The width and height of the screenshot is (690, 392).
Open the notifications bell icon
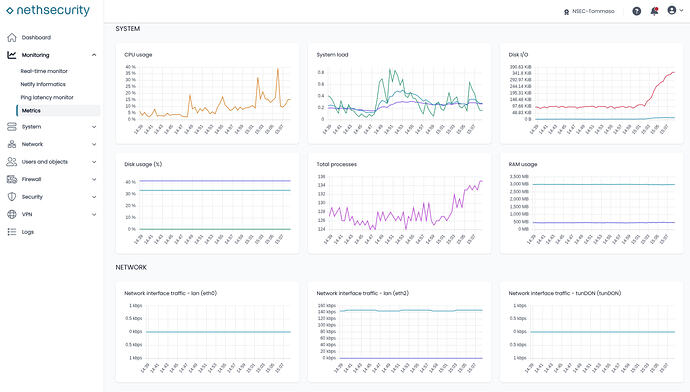(x=654, y=11)
